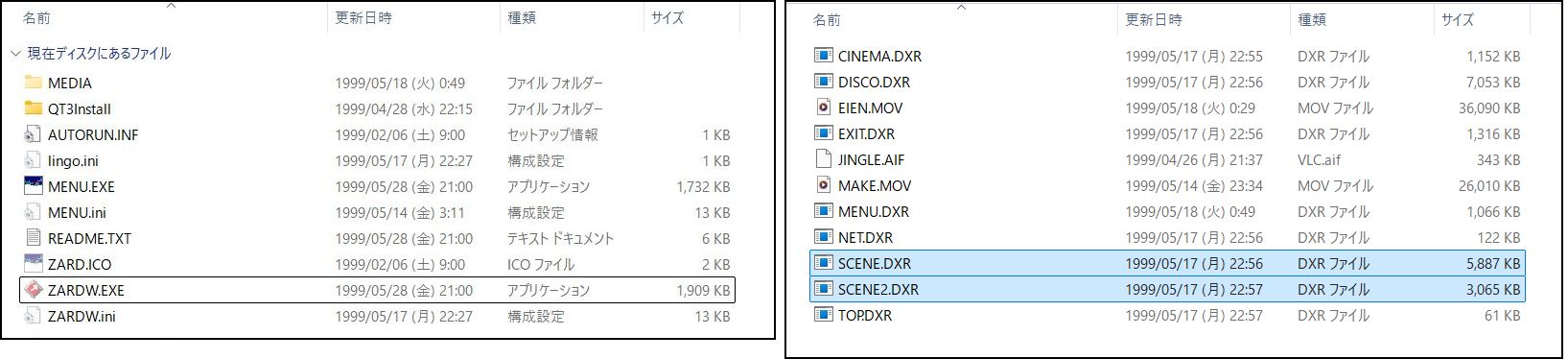Click the CINEMA.DXR file icon
Viewport: 1568px width, 359px height.
pos(823,56)
